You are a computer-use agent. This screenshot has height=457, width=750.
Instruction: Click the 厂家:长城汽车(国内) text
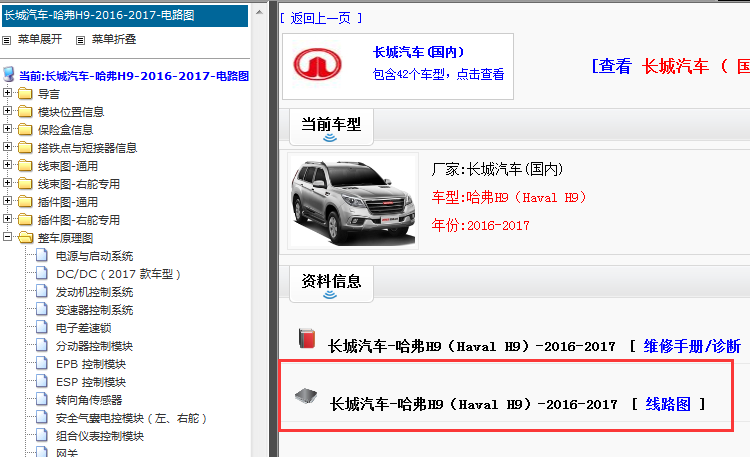[497, 169]
